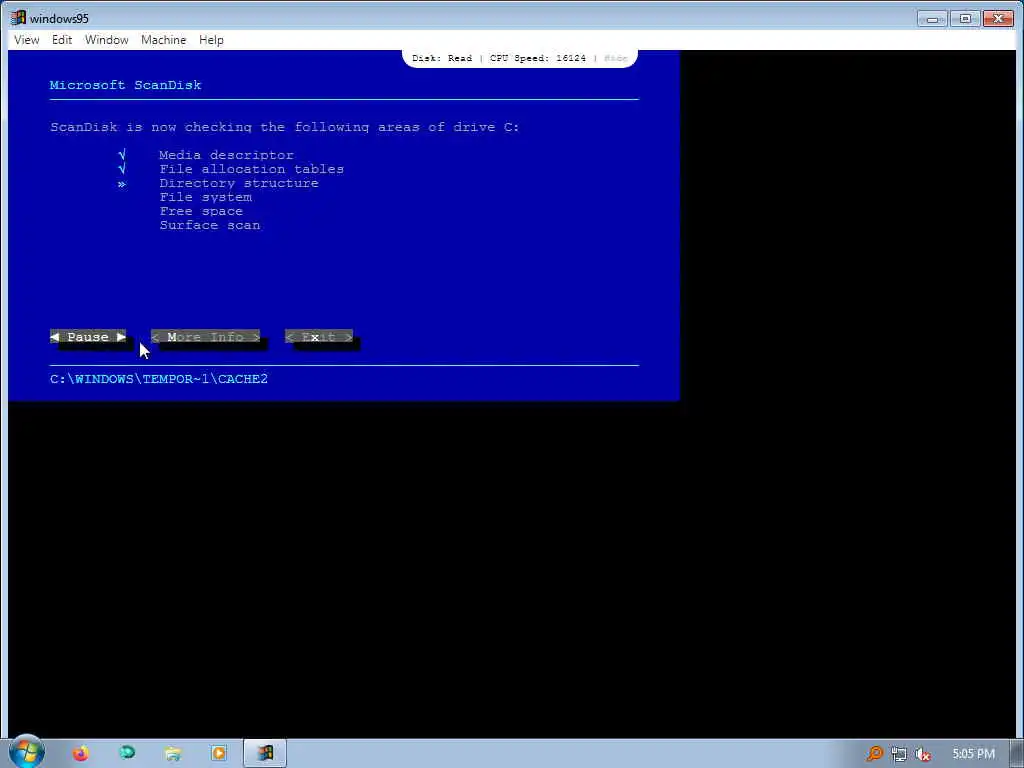1024x768 pixels.
Task: Click the C:\WINDOWS\TEMPOR~1\CACHE2 path text
Action: 159,379
